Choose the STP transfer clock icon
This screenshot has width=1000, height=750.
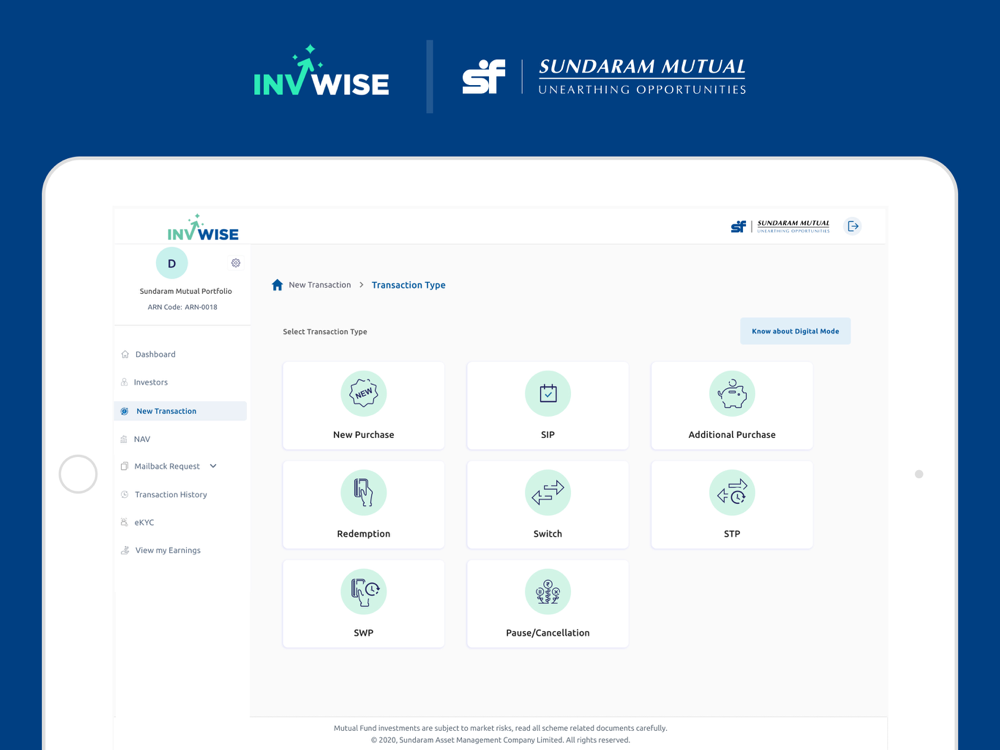click(732, 492)
